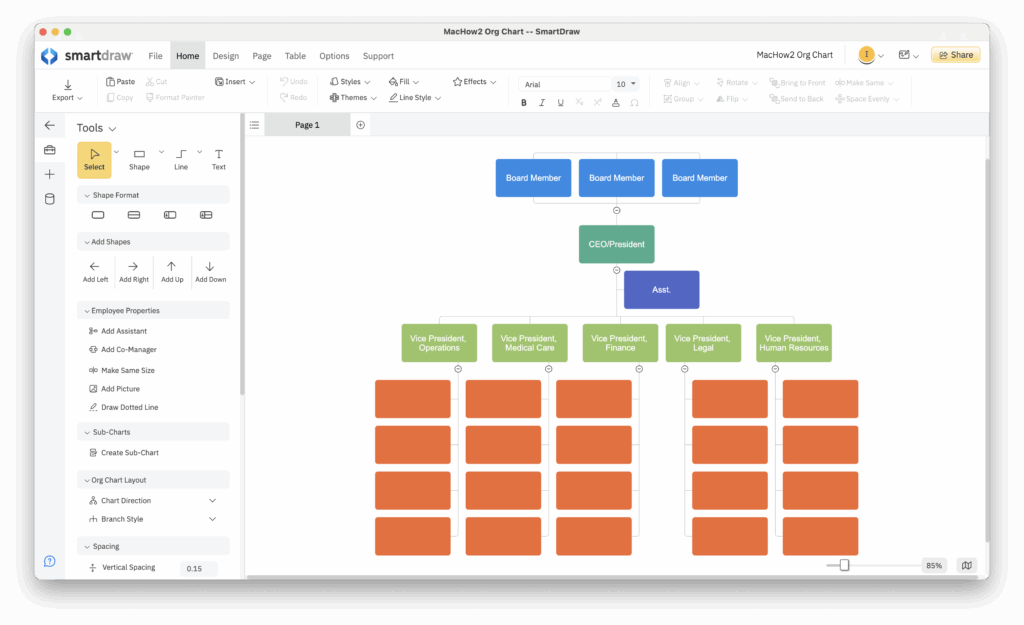Choose the two-row split shape format
Image resolution: width=1024 pixels, height=625 pixels.
pyautogui.click(x=134, y=215)
